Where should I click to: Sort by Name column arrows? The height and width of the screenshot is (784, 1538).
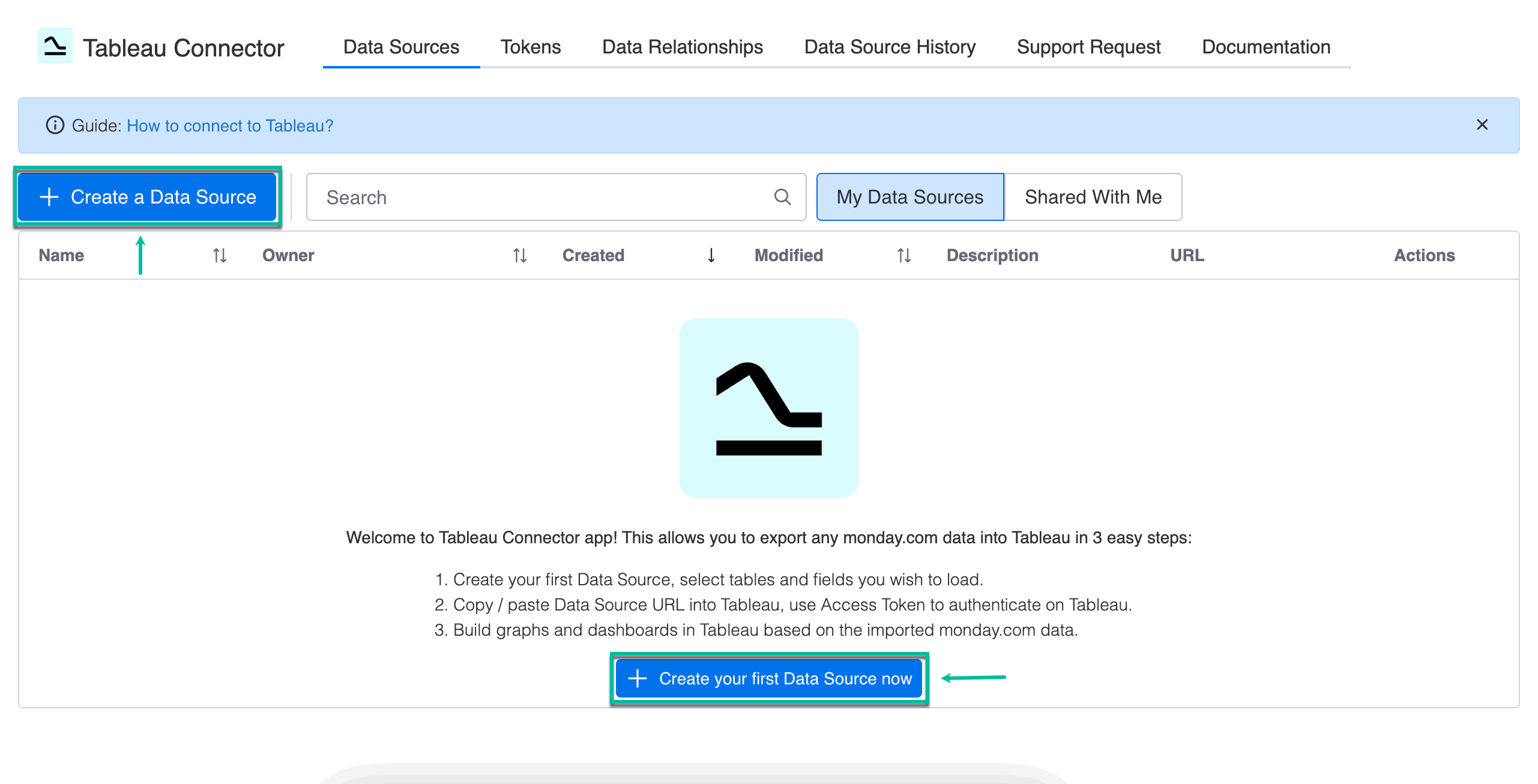[219, 256]
